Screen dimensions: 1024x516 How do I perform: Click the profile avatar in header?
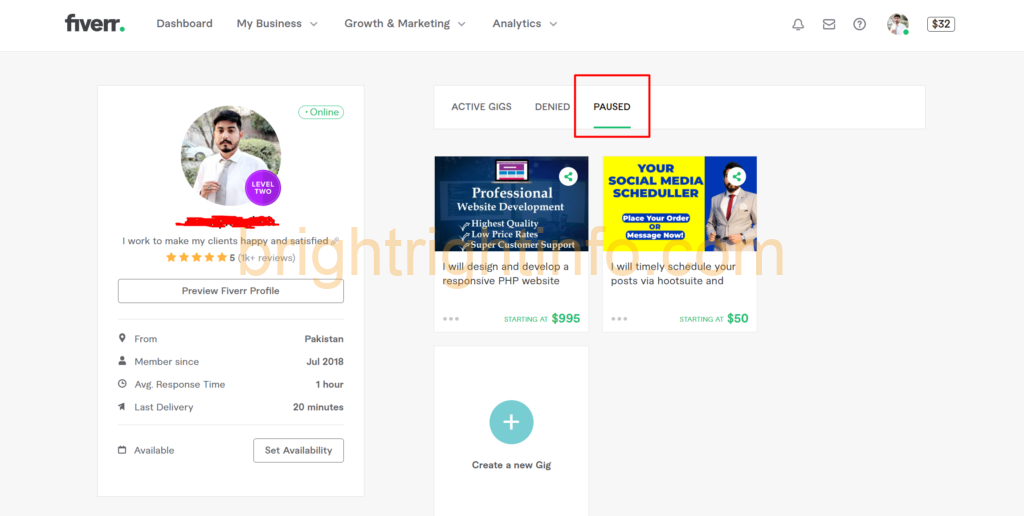coord(898,24)
